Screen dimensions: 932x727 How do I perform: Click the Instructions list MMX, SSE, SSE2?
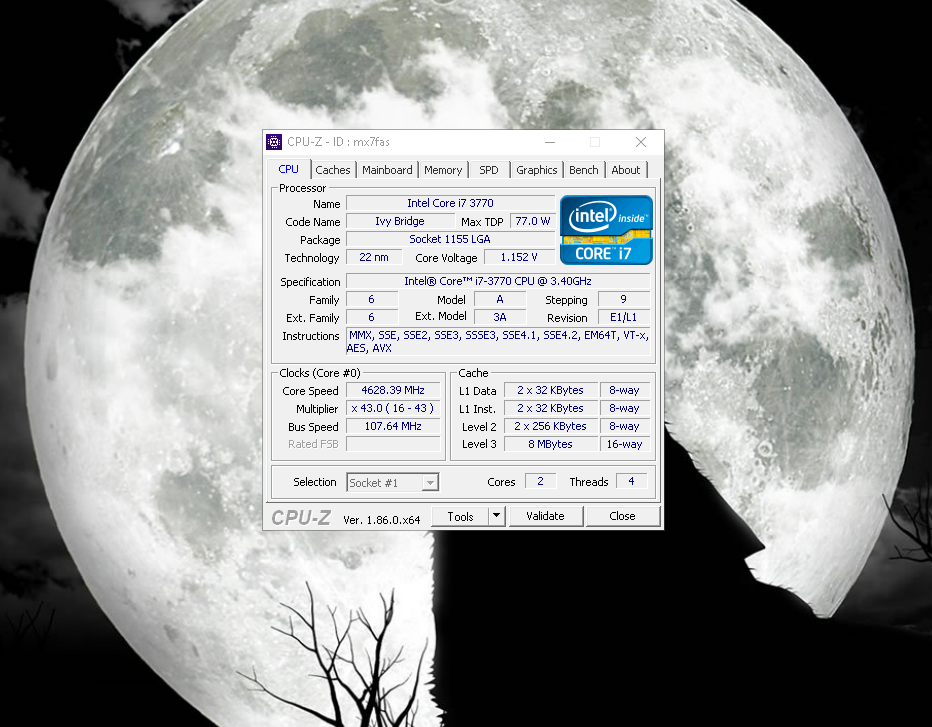tap(498, 342)
